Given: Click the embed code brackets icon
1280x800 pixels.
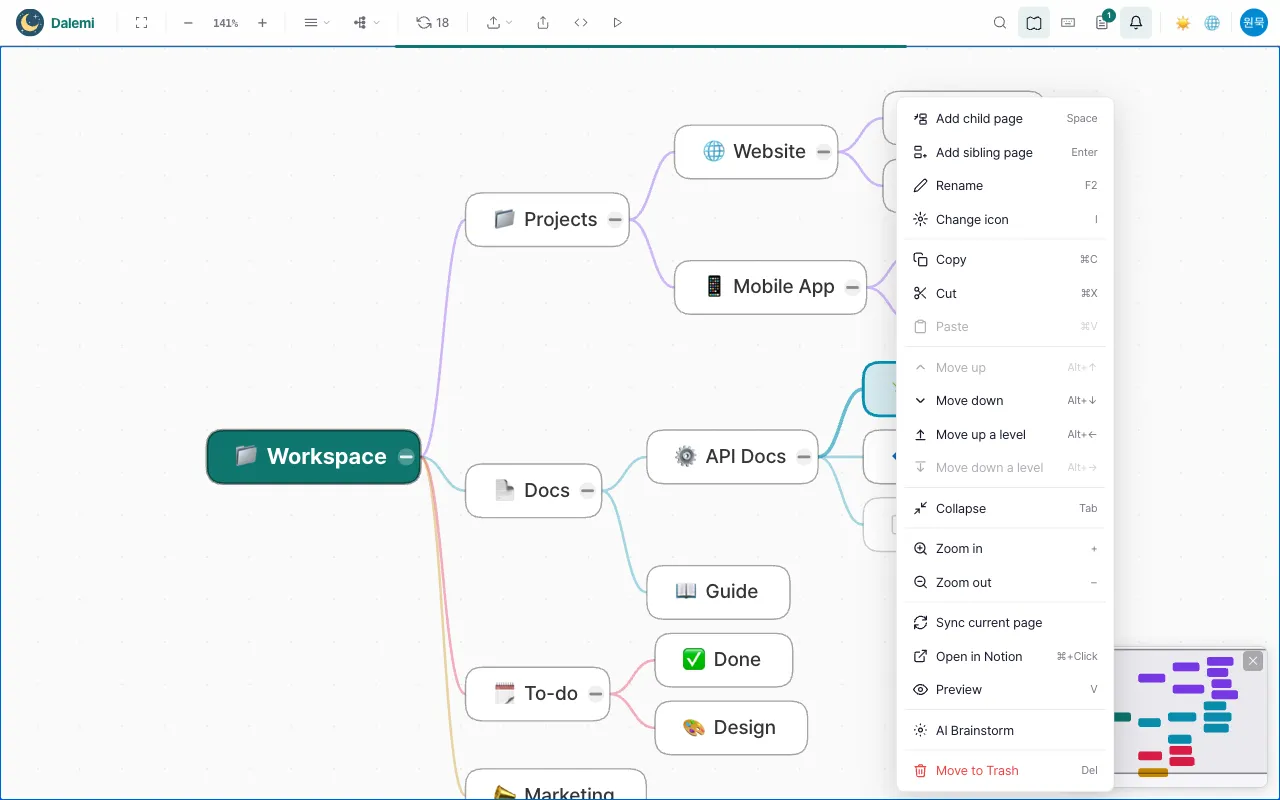Looking at the screenshot, I should point(581,22).
